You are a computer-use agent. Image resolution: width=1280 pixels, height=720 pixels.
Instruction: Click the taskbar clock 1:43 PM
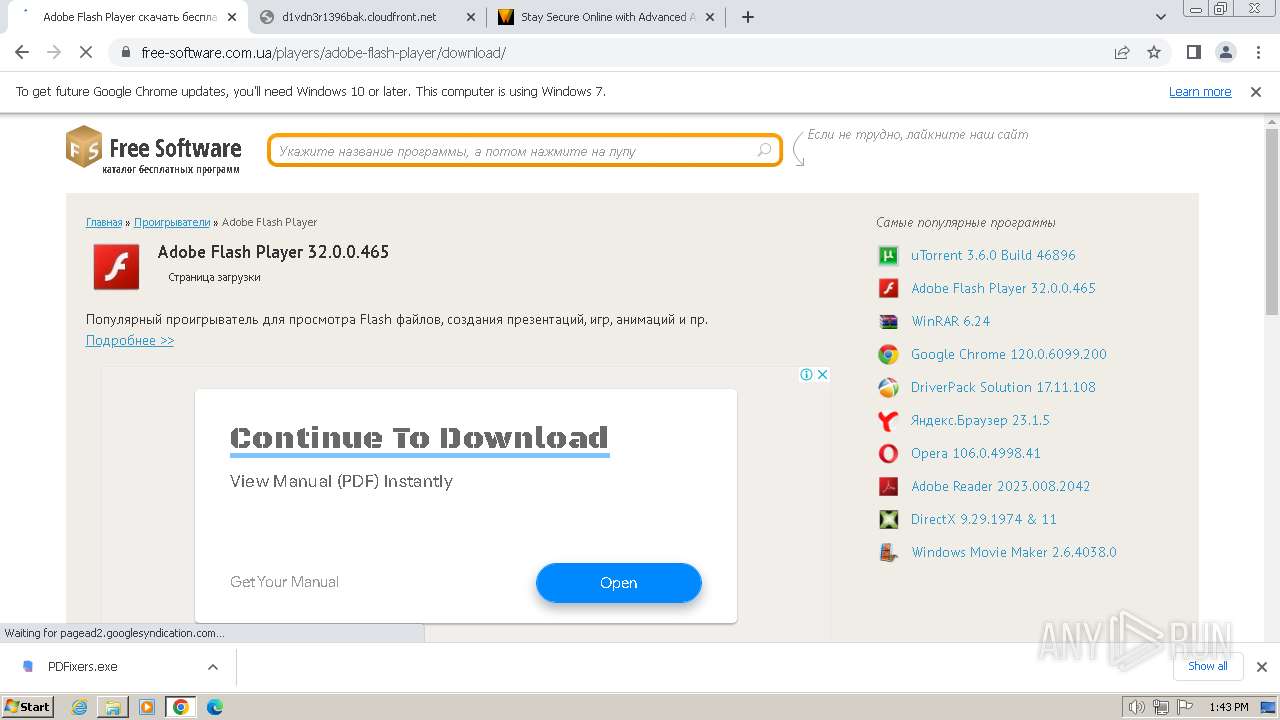1229,707
